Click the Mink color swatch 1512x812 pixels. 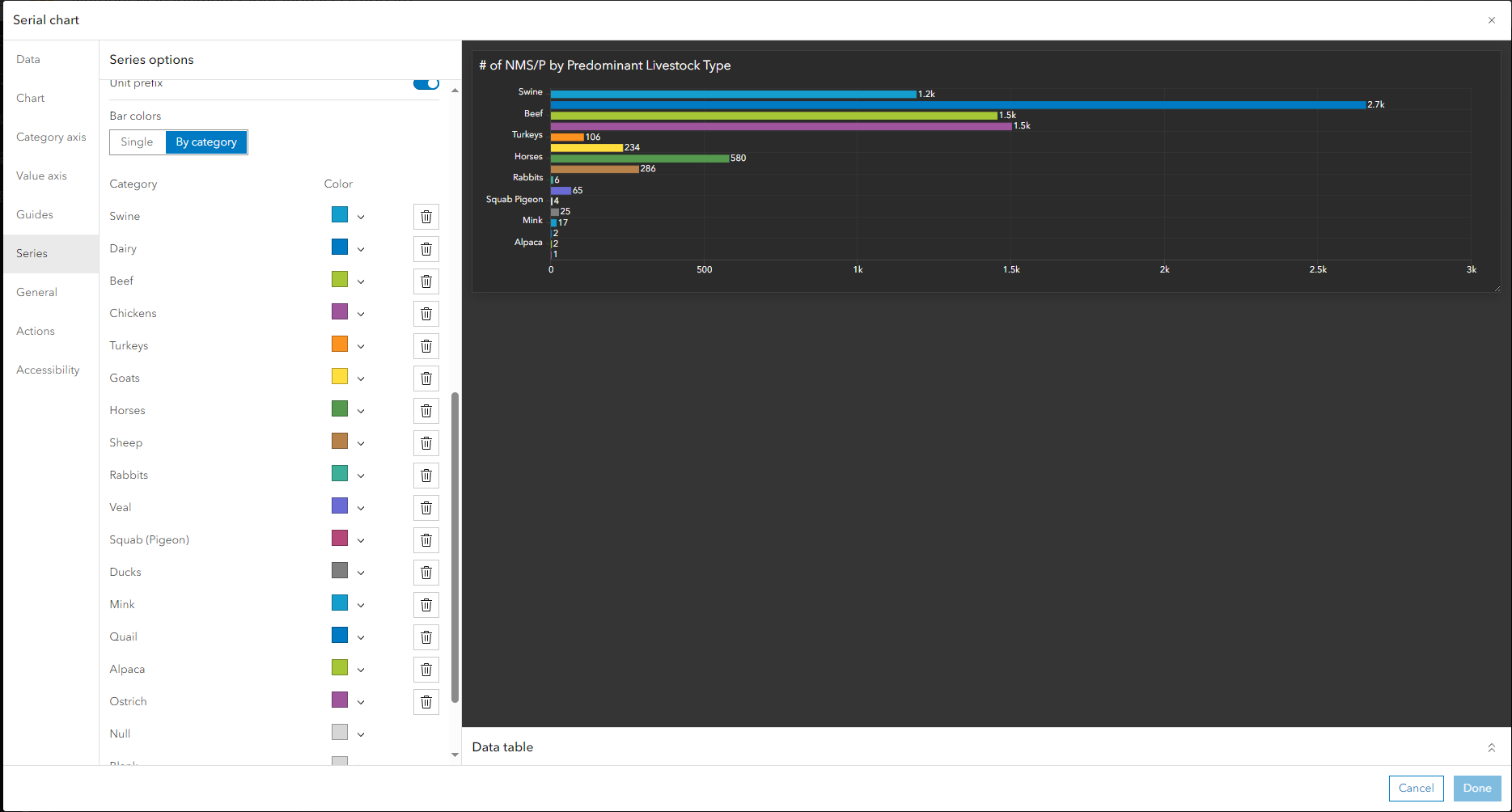(339, 603)
